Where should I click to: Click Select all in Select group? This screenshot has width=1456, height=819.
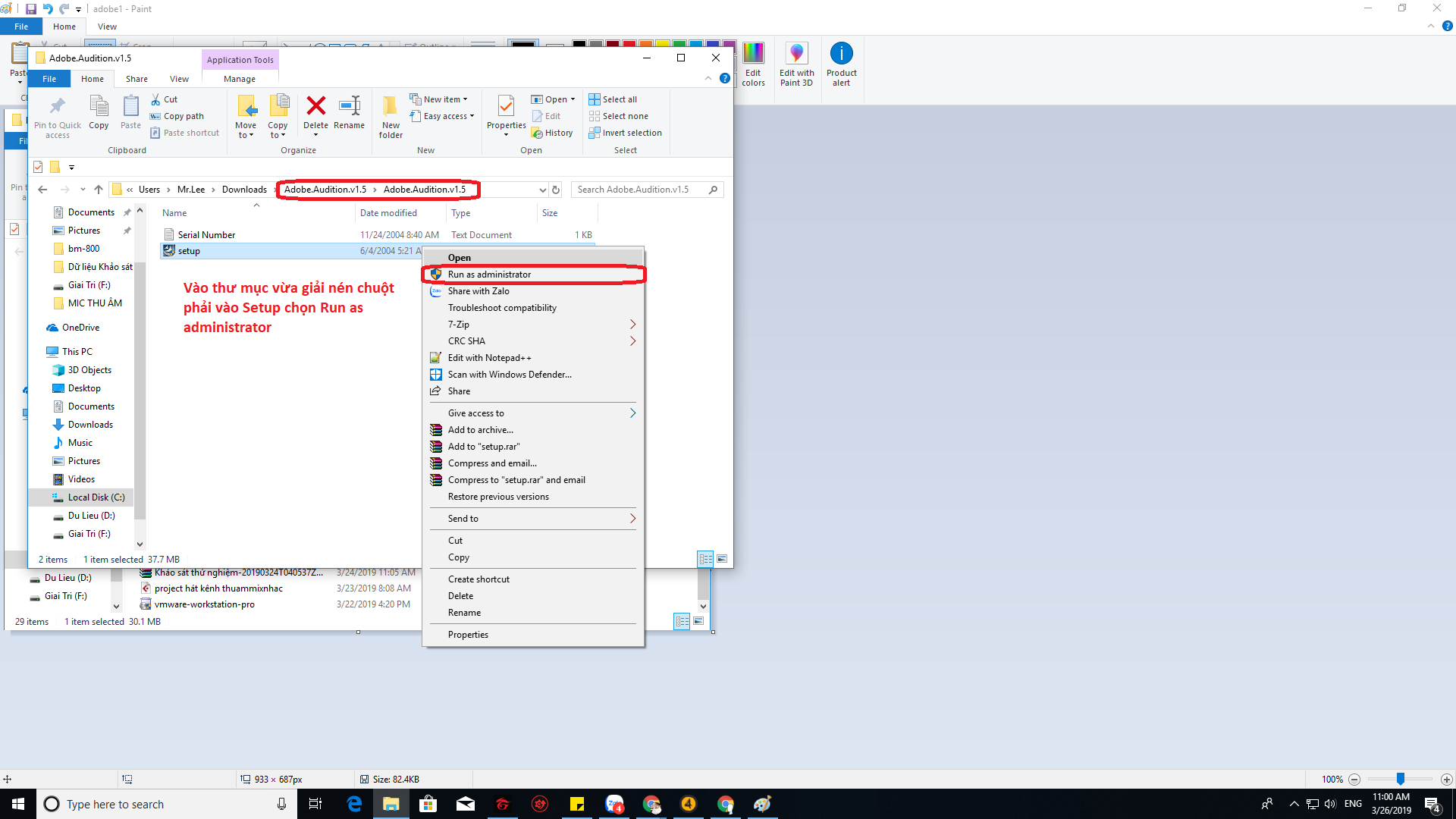613,99
